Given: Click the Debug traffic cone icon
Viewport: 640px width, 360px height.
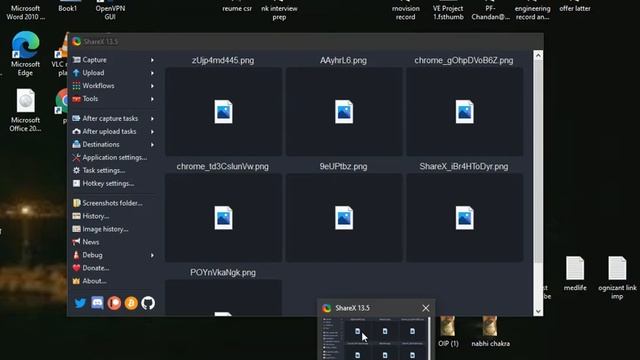Looking at the screenshot, I should (x=76, y=256).
